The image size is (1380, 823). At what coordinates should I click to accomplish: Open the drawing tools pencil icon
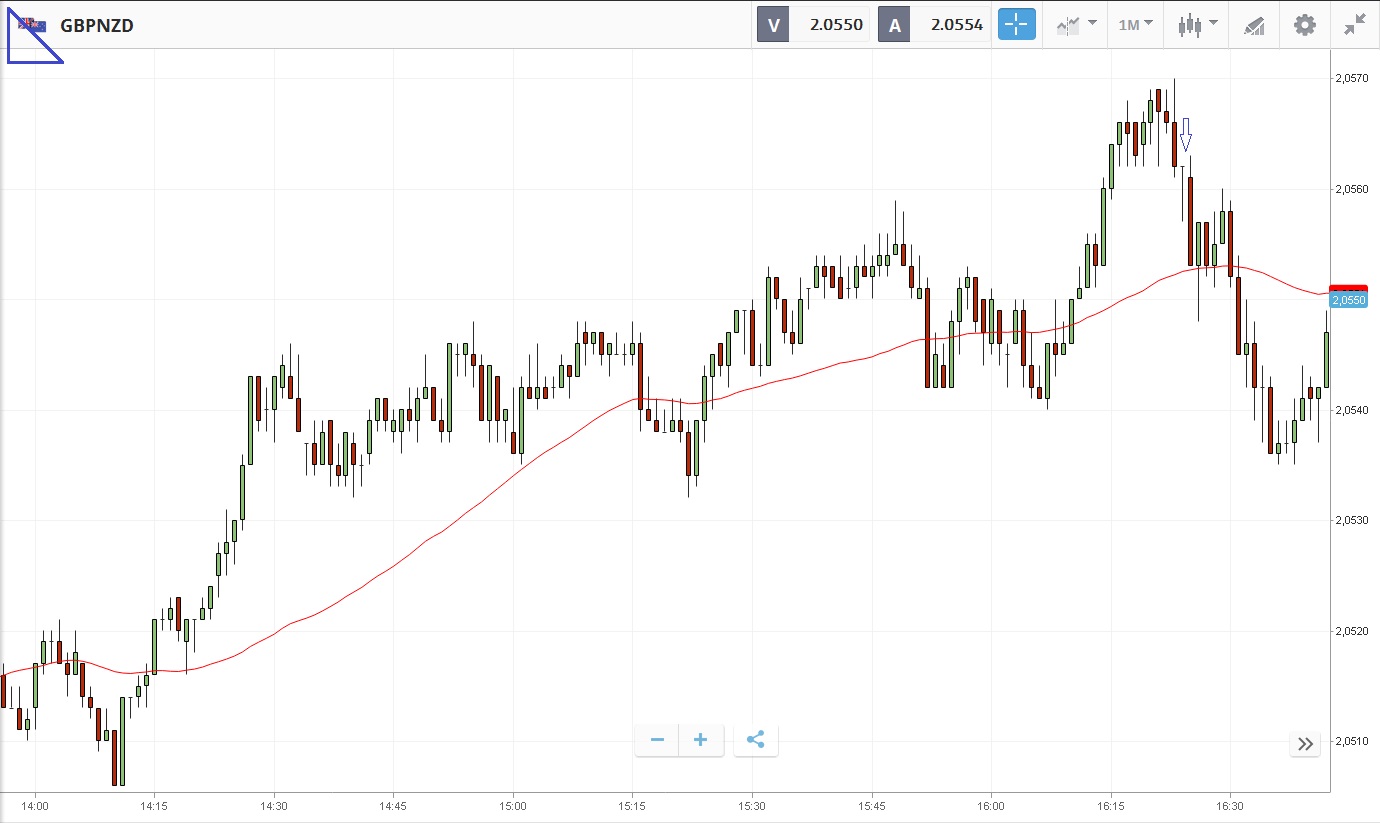click(x=1254, y=25)
